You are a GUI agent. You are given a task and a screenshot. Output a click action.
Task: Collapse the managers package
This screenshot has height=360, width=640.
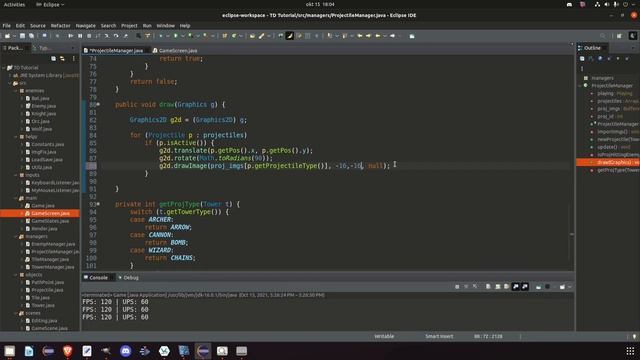click(x=16, y=236)
